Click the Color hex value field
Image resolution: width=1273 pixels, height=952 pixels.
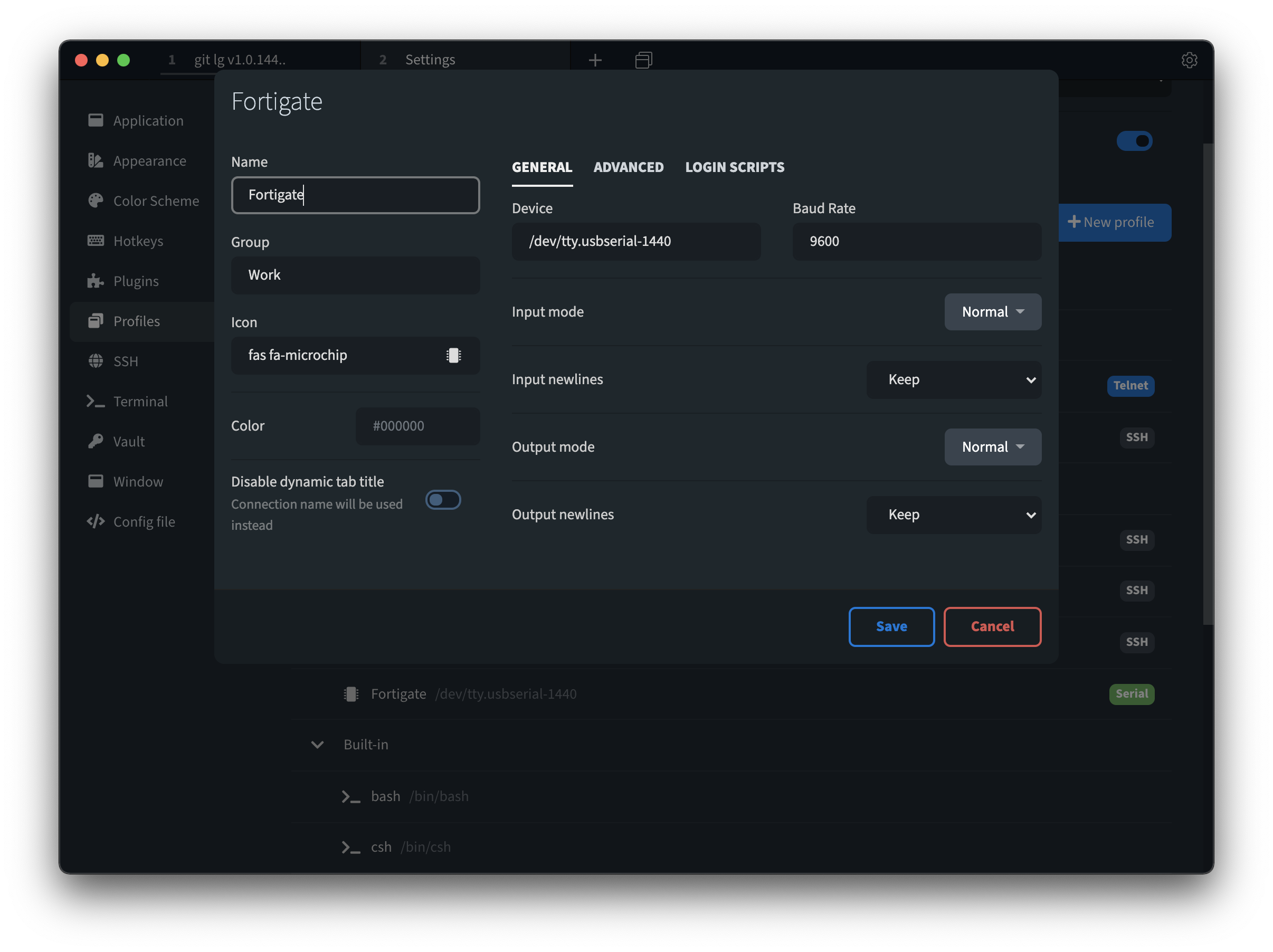[418, 426]
